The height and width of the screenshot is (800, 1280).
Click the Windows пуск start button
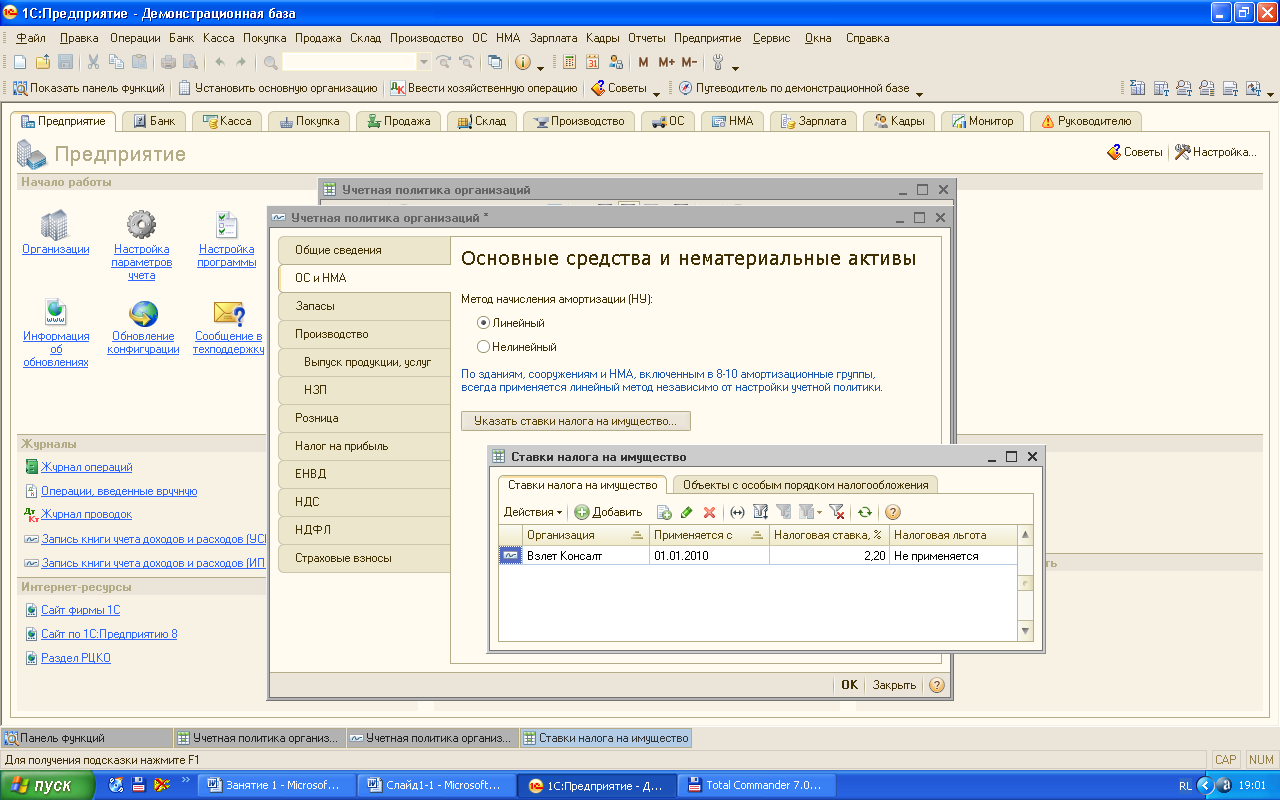[x=48, y=785]
